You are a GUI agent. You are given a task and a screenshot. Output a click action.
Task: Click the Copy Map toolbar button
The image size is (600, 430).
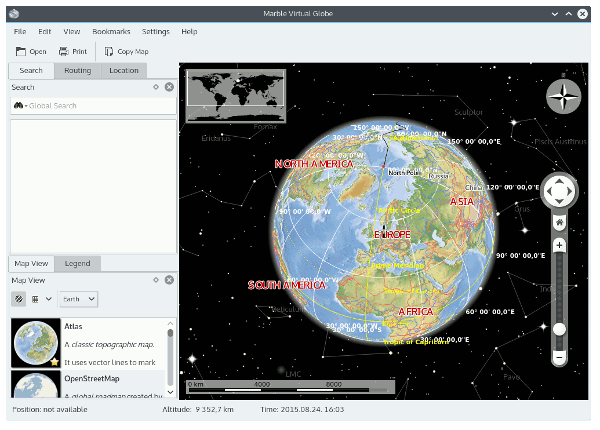click(x=127, y=51)
